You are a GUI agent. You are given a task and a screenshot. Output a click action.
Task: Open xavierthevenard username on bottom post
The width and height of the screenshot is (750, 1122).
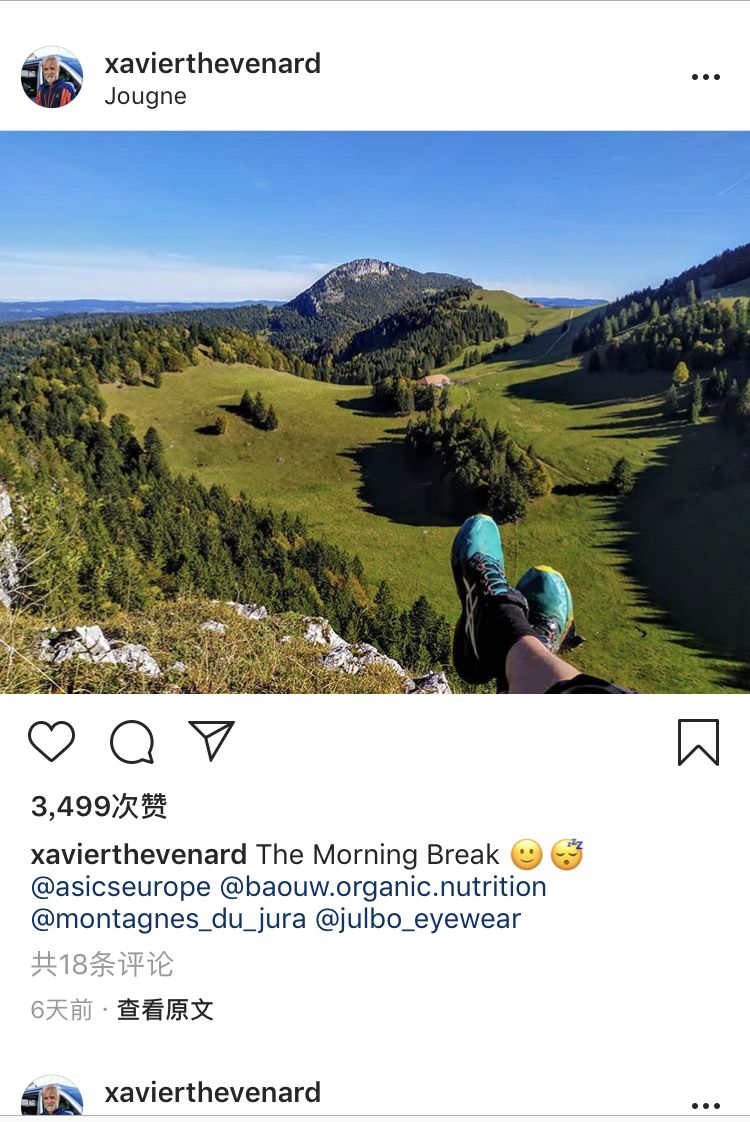[x=213, y=1093]
